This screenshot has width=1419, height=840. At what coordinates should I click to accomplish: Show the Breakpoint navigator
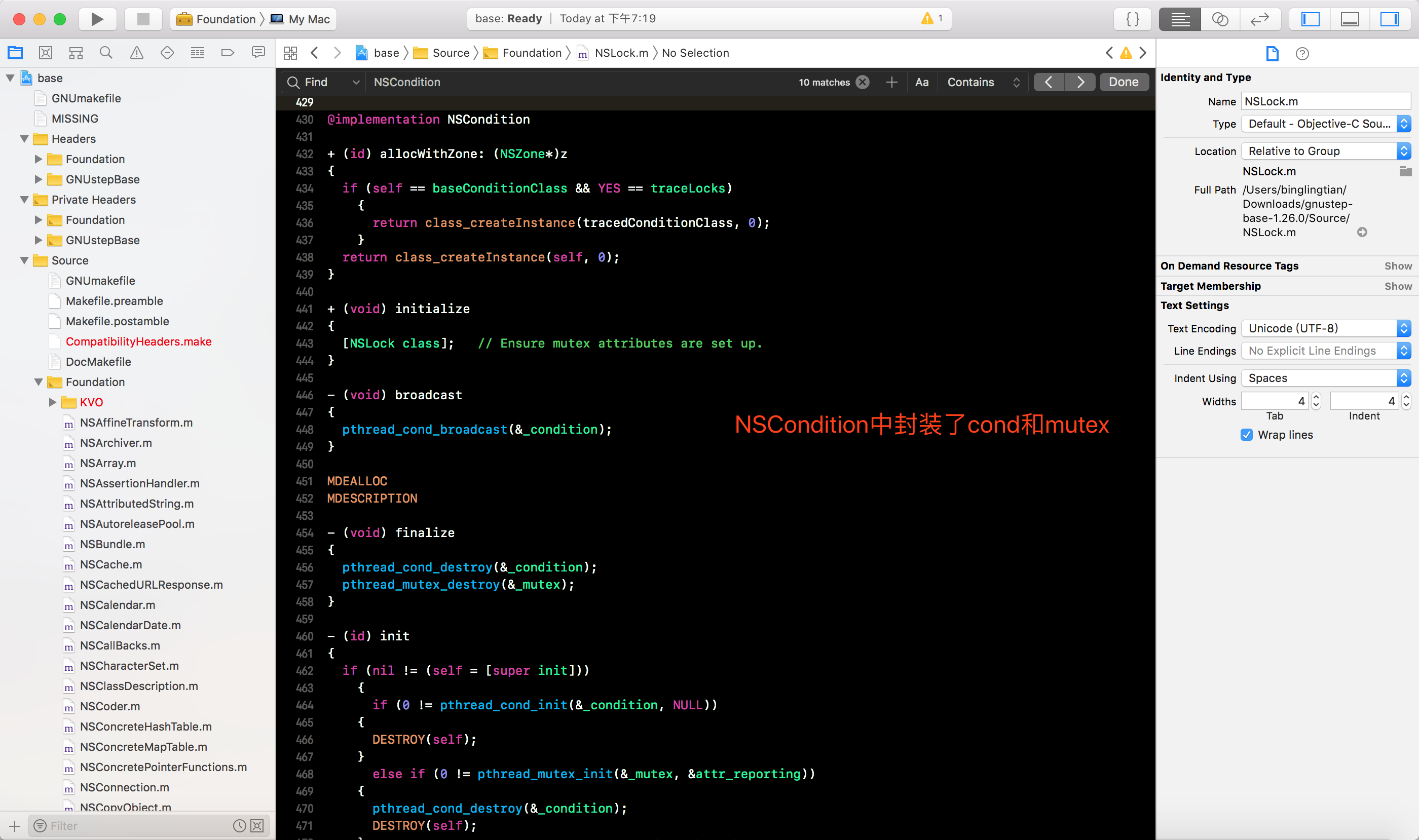[228, 53]
